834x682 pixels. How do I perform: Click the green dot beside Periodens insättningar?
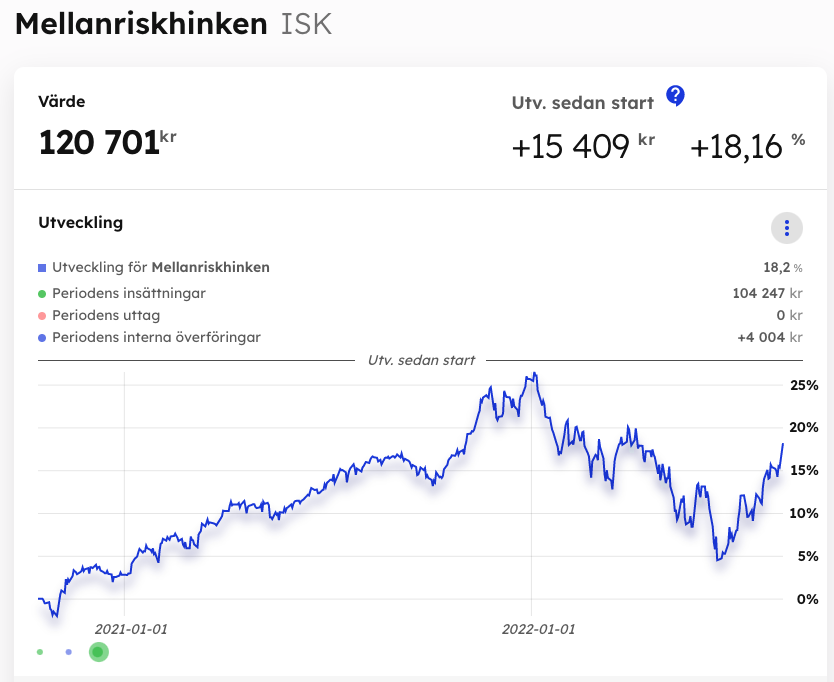42,294
